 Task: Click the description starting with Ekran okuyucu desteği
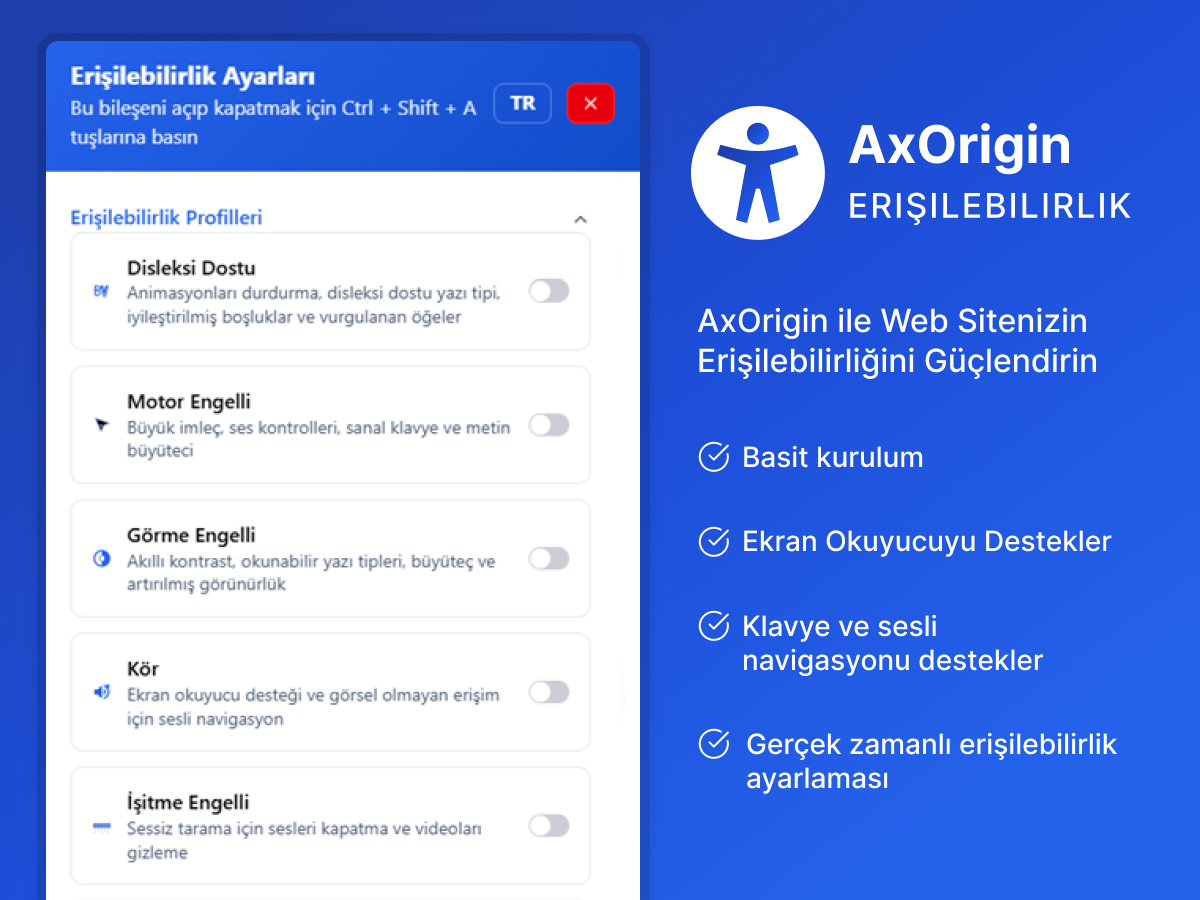[313, 706]
